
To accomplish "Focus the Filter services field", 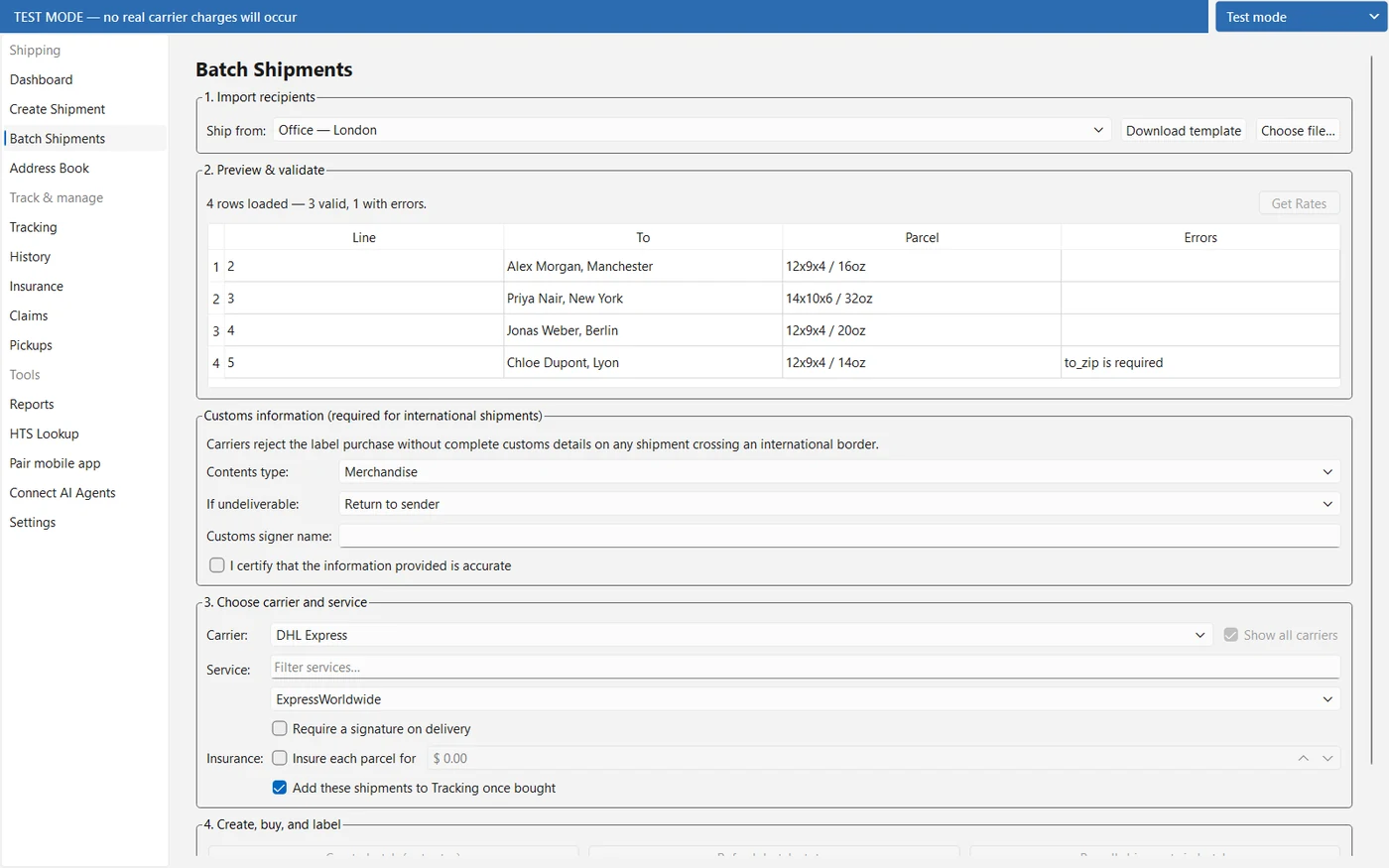I will coord(805,668).
